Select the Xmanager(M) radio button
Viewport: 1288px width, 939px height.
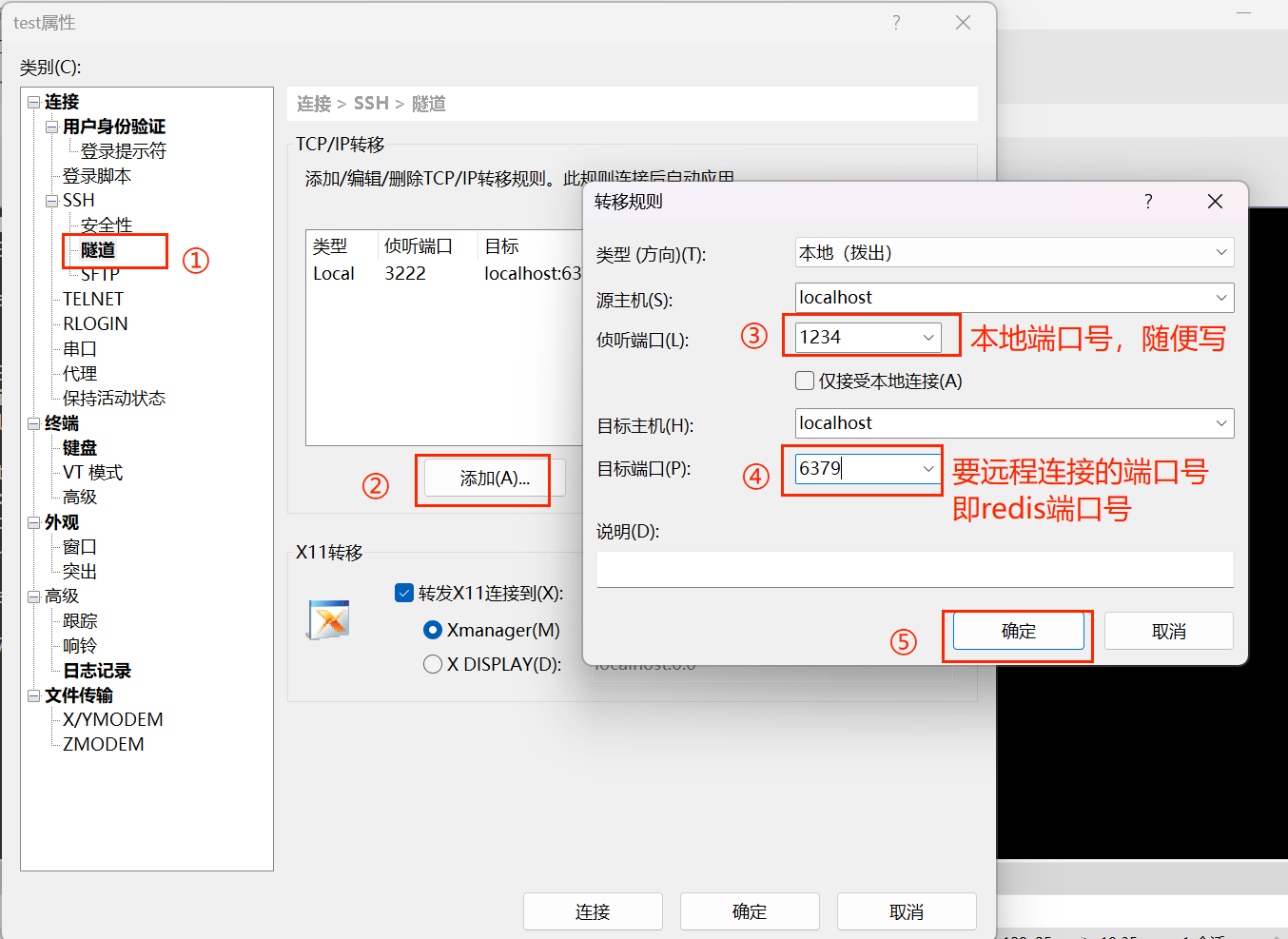433,630
